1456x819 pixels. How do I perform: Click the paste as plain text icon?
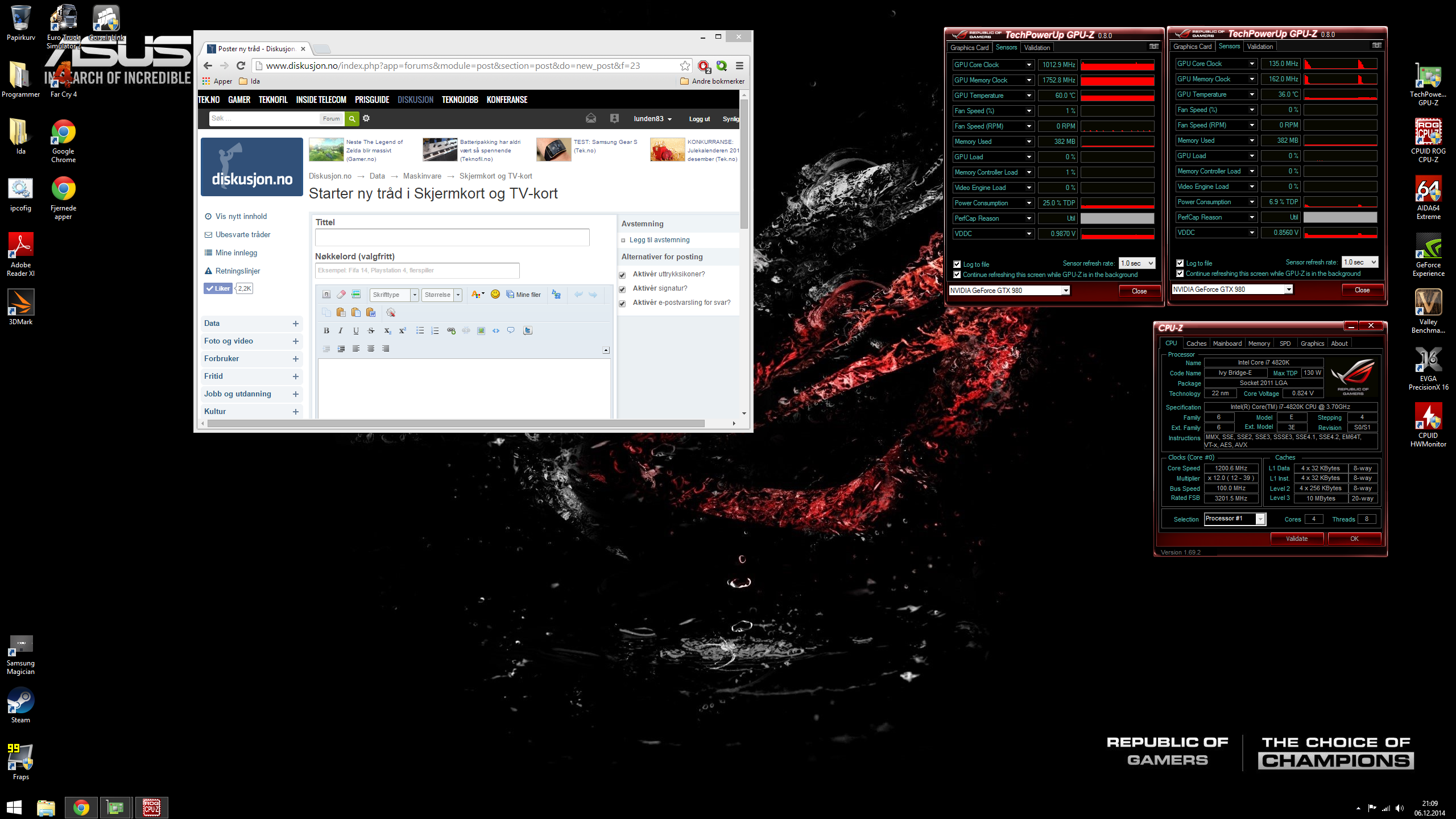click(x=356, y=312)
